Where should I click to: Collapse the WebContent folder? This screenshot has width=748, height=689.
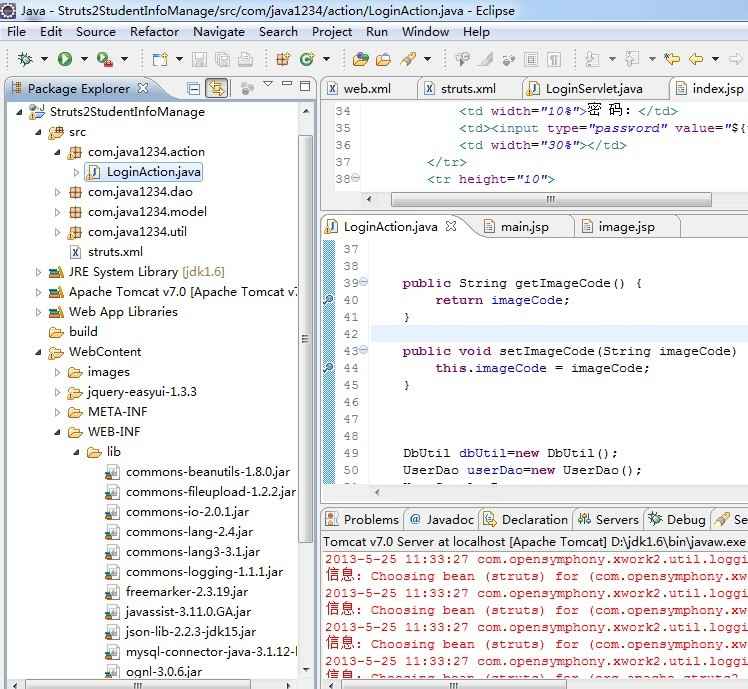(39, 352)
